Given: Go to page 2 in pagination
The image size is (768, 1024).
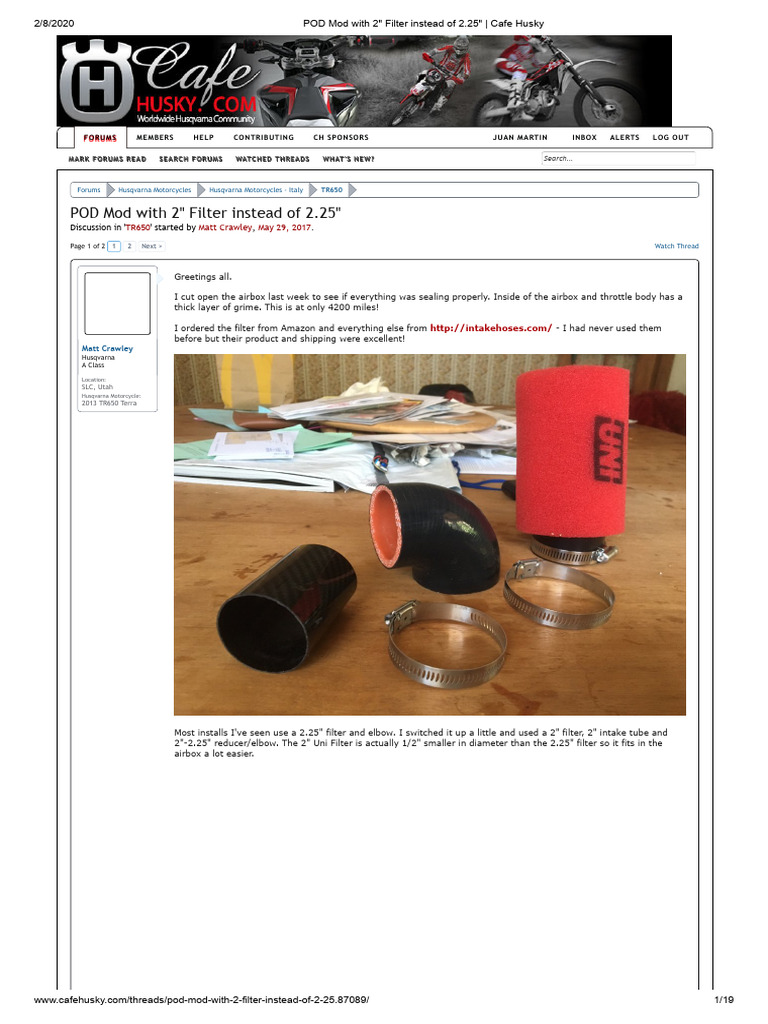Looking at the screenshot, I should (129, 246).
